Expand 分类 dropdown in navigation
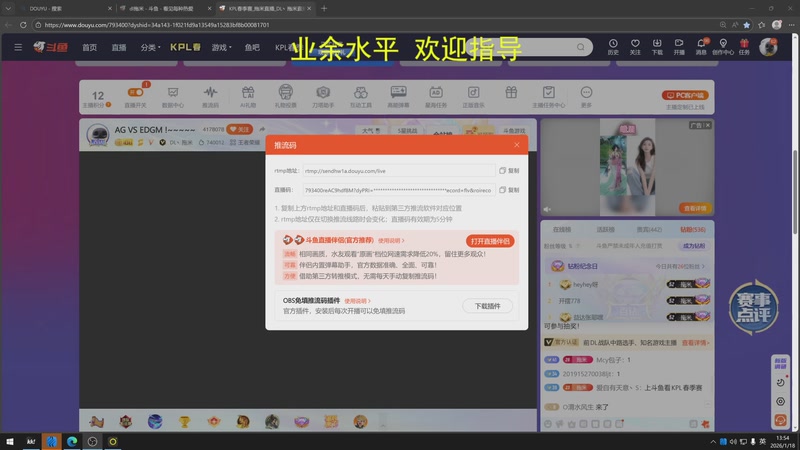Screen dimensions: 800x450 click(x=150, y=47)
